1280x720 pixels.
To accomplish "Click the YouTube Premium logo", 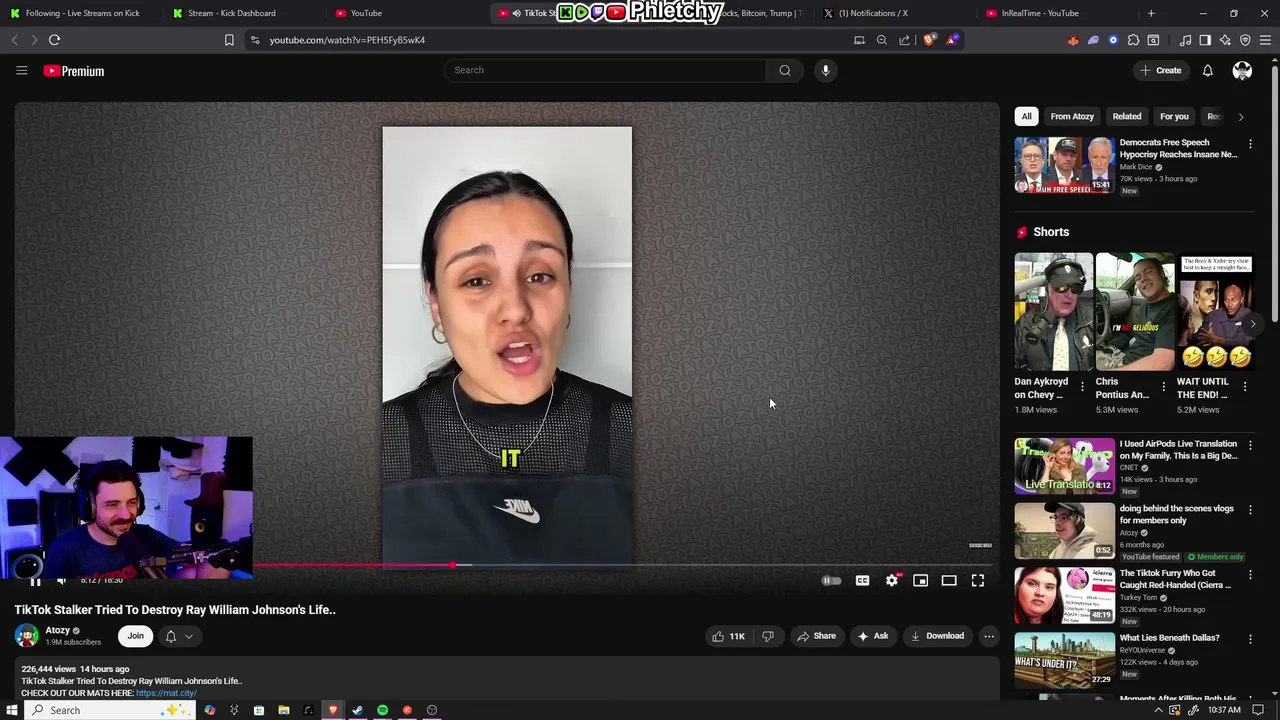I will click(x=74, y=71).
